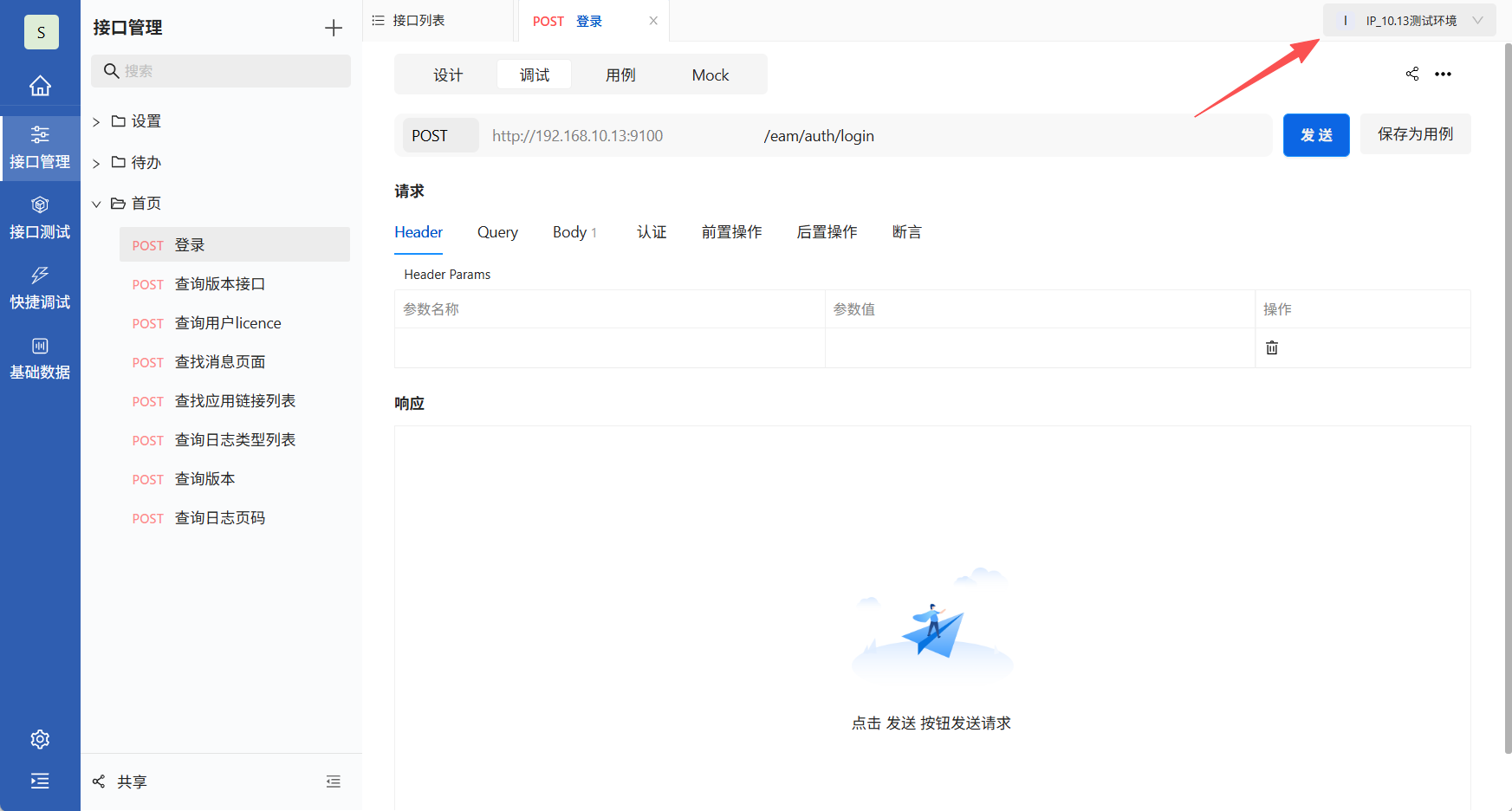Go to the home icon in sidebar
The width and height of the screenshot is (1512, 811).
click(40, 85)
